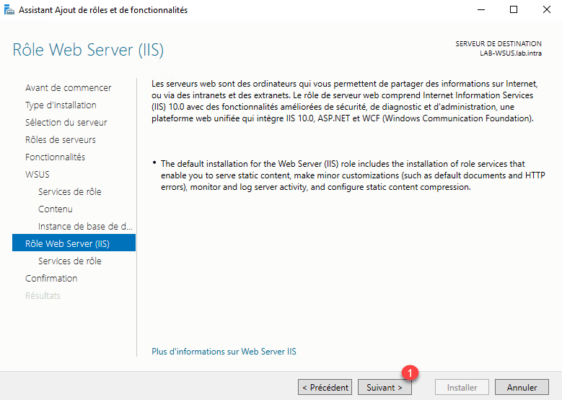Viewport: 562px width, 400px height.
Task: Open Plus d'informations sur Web Server IIS link
Action: coord(224,352)
